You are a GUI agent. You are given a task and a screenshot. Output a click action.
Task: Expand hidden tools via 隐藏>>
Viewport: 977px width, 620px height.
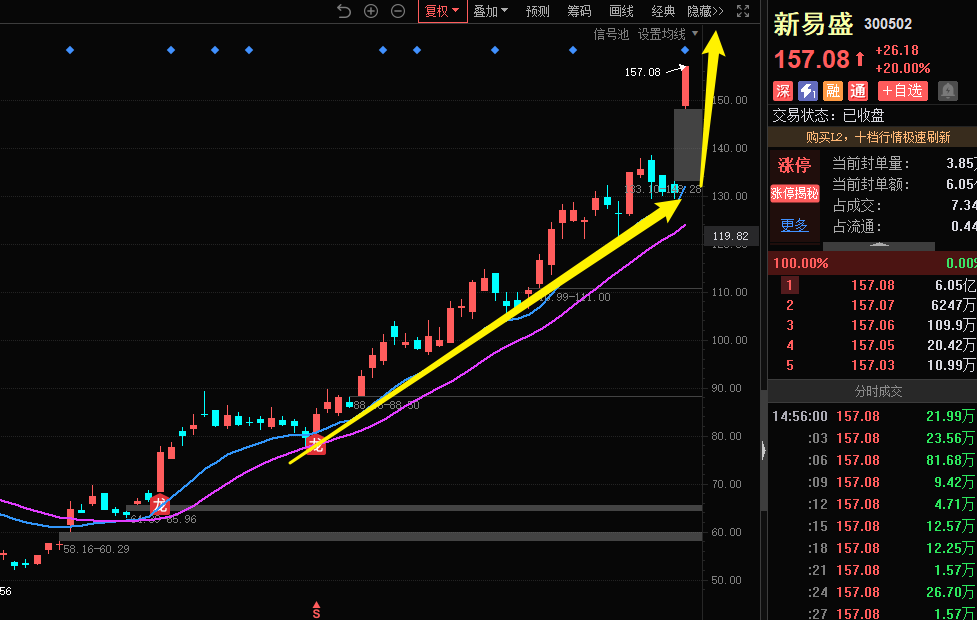pyautogui.click(x=705, y=11)
